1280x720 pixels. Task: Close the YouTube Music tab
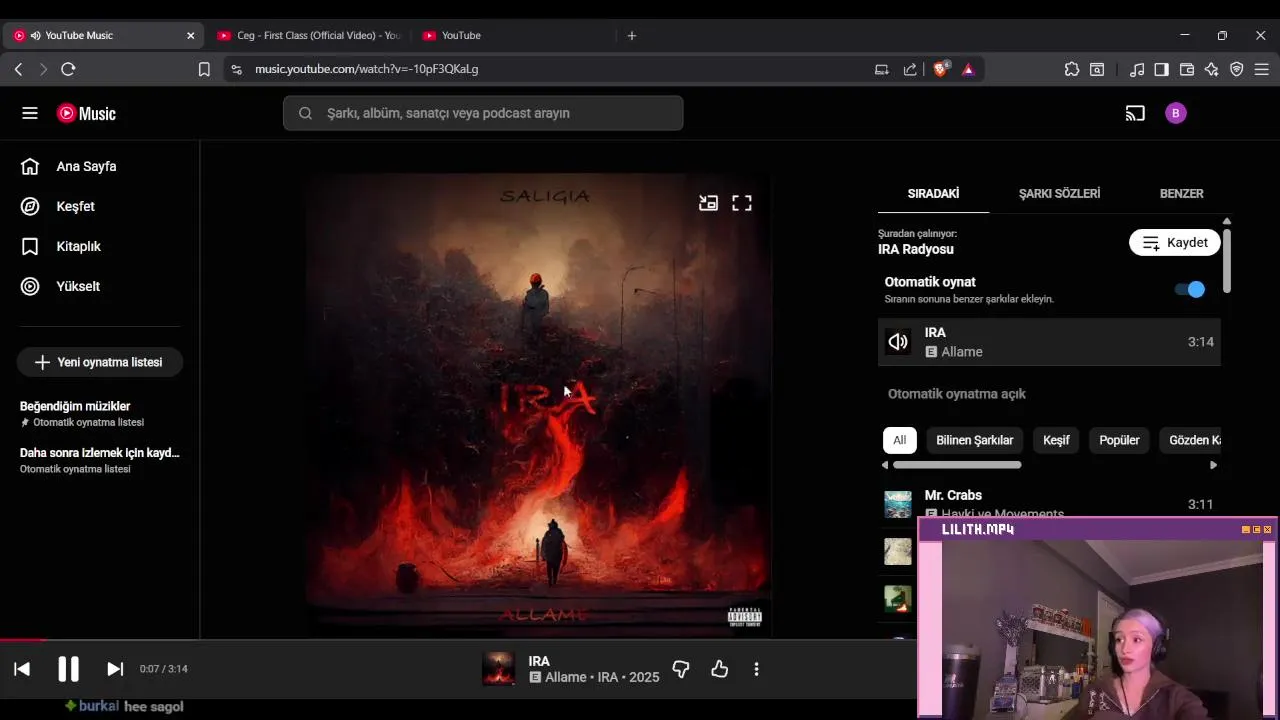(191, 35)
